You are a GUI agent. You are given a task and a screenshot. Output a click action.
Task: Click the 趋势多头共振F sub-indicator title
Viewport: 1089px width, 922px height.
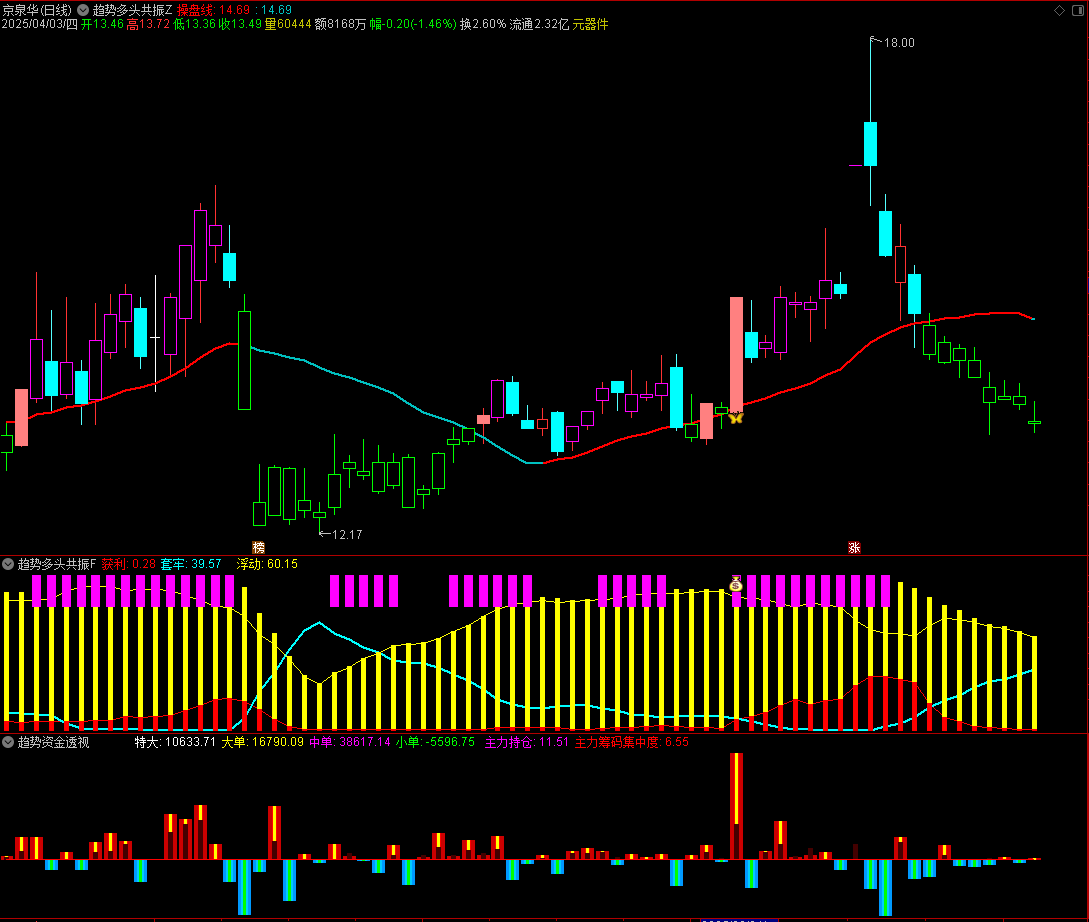(x=56, y=564)
